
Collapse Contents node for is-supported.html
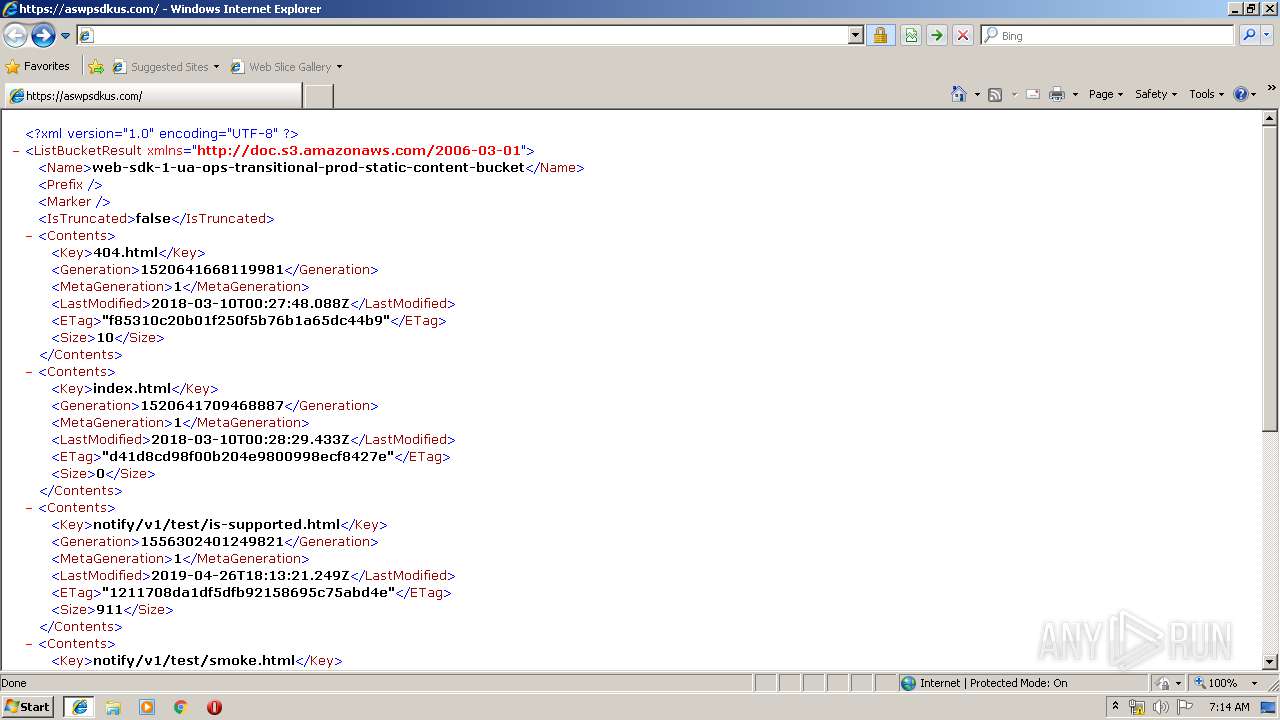30,508
